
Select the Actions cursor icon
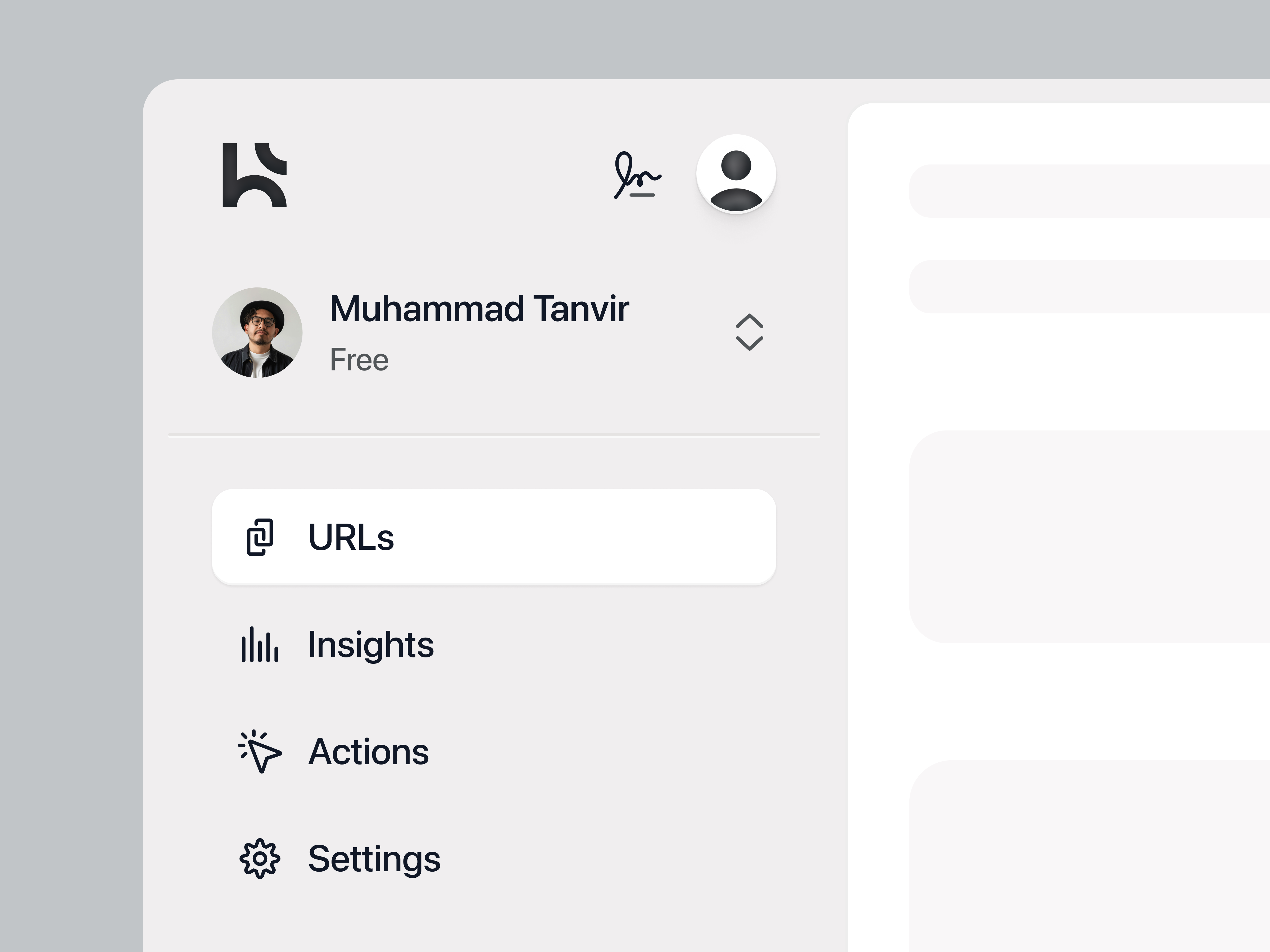(260, 752)
